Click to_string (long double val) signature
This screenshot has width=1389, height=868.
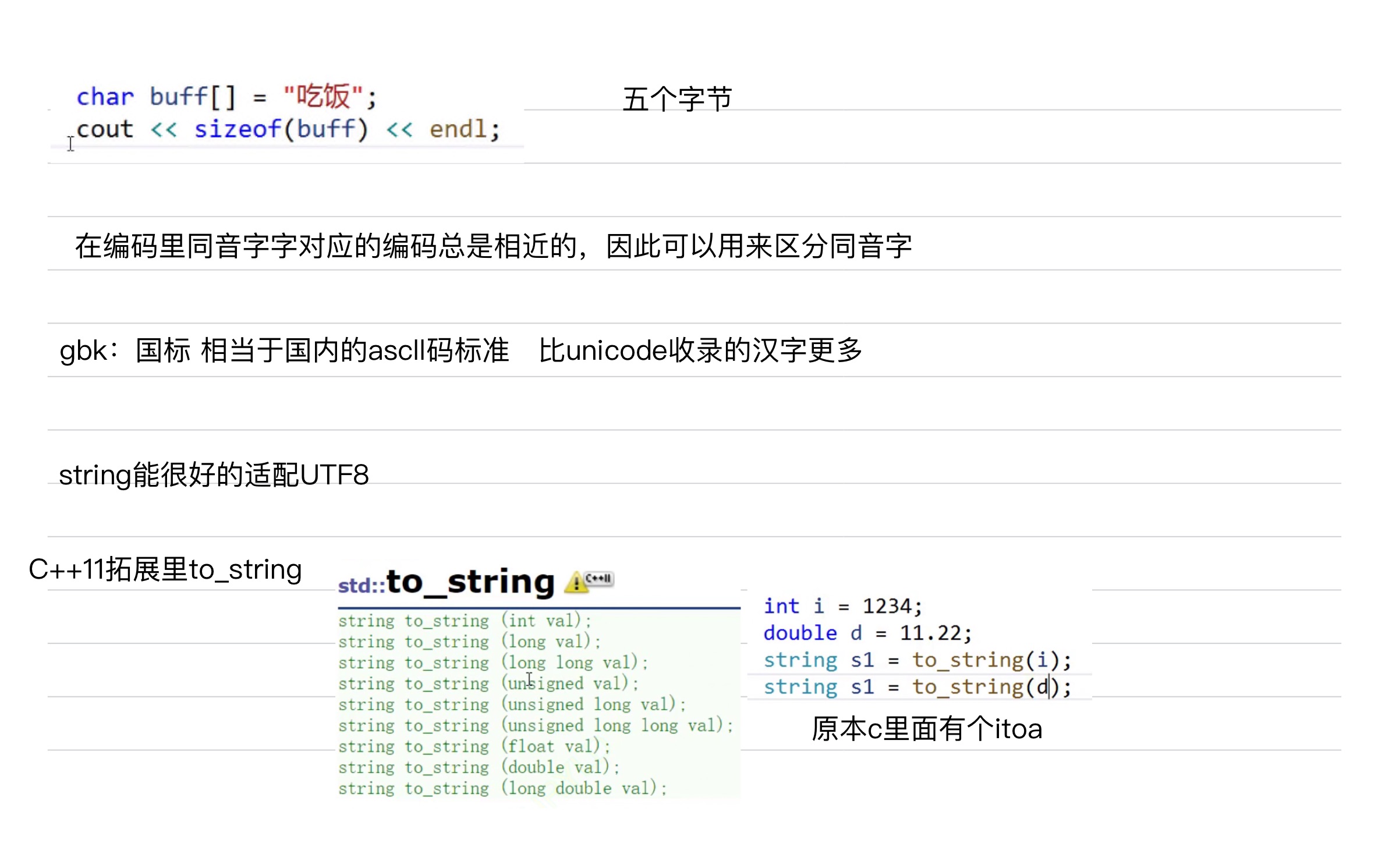(x=502, y=788)
